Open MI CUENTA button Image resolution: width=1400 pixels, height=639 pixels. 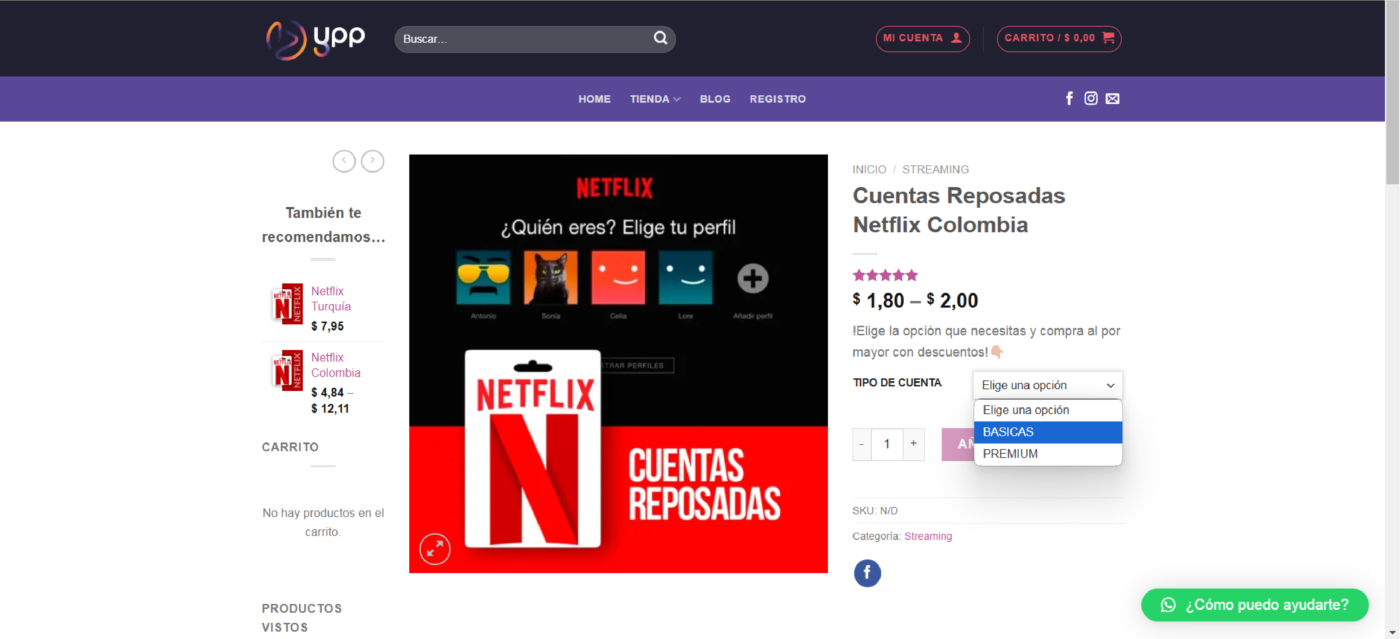click(x=922, y=39)
